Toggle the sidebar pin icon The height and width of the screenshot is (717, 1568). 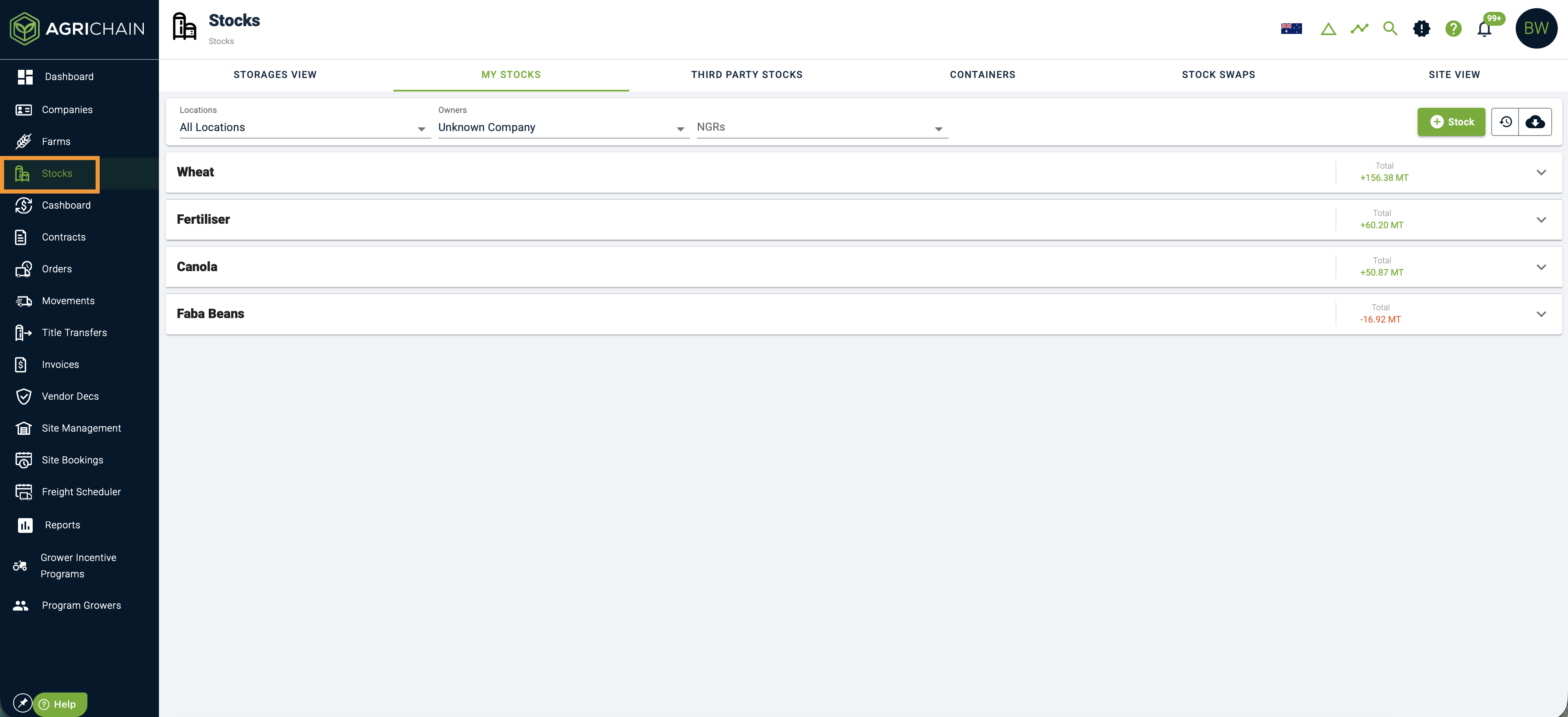click(22, 703)
